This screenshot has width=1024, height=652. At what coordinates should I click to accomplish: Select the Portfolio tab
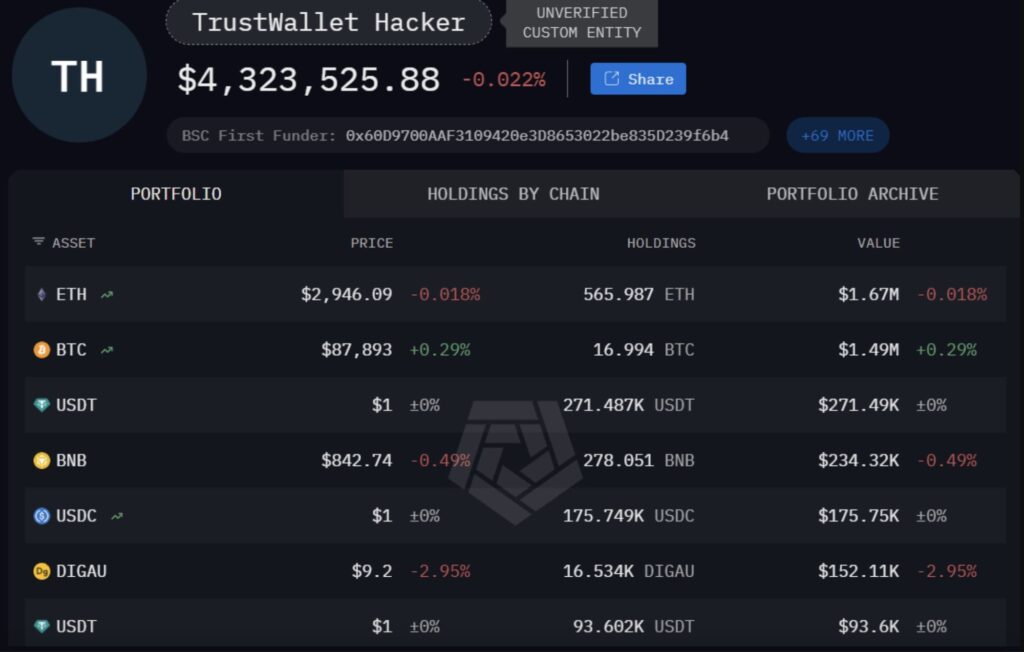[176, 194]
